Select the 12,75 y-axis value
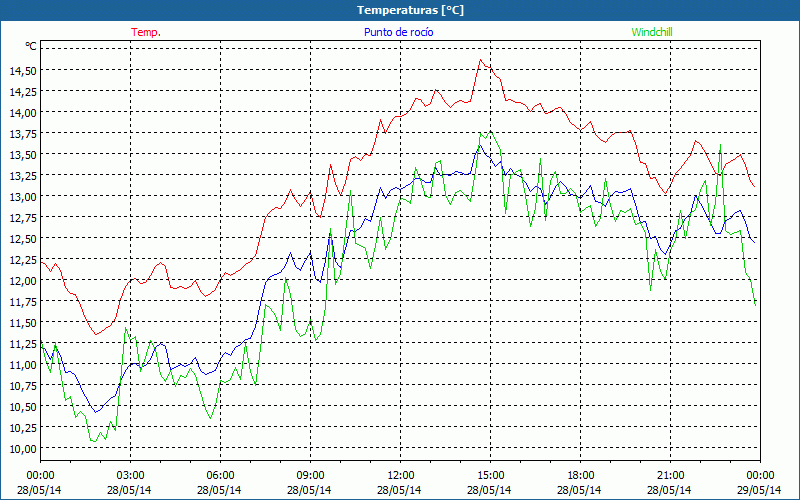The width and height of the screenshot is (800, 500). coord(23,218)
